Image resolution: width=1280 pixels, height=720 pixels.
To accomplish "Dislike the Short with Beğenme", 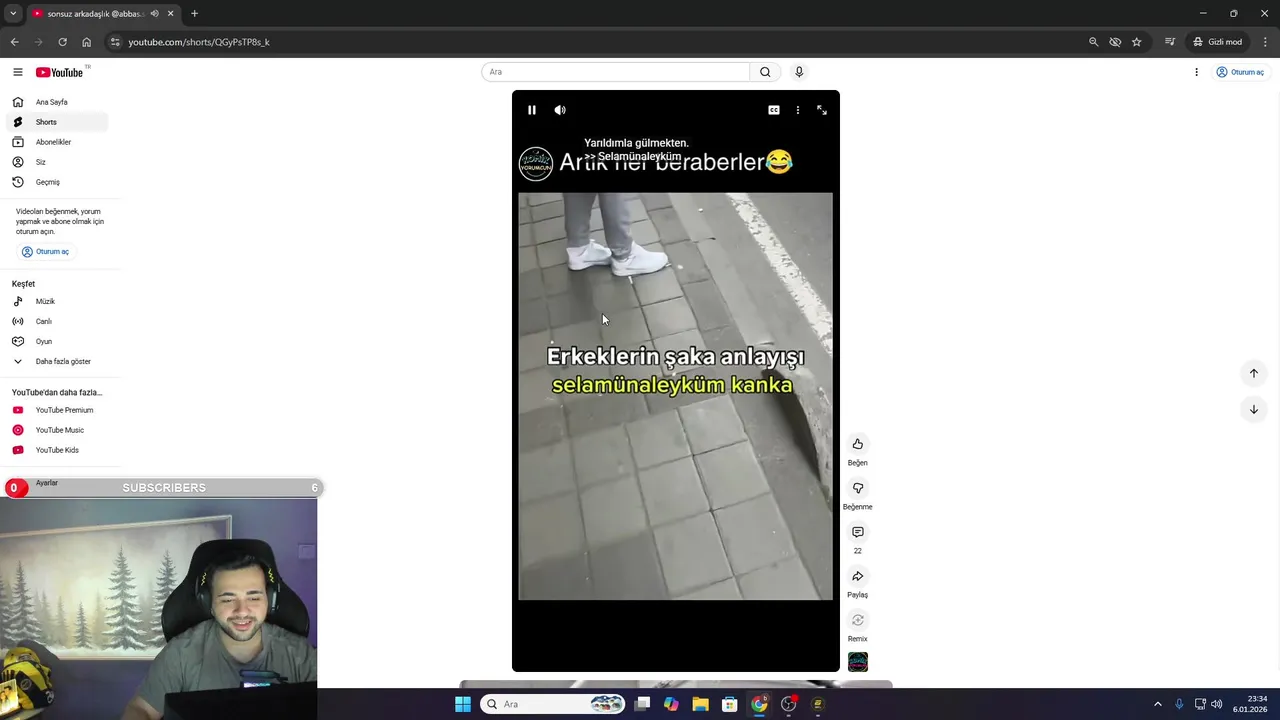I will pos(858,488).
